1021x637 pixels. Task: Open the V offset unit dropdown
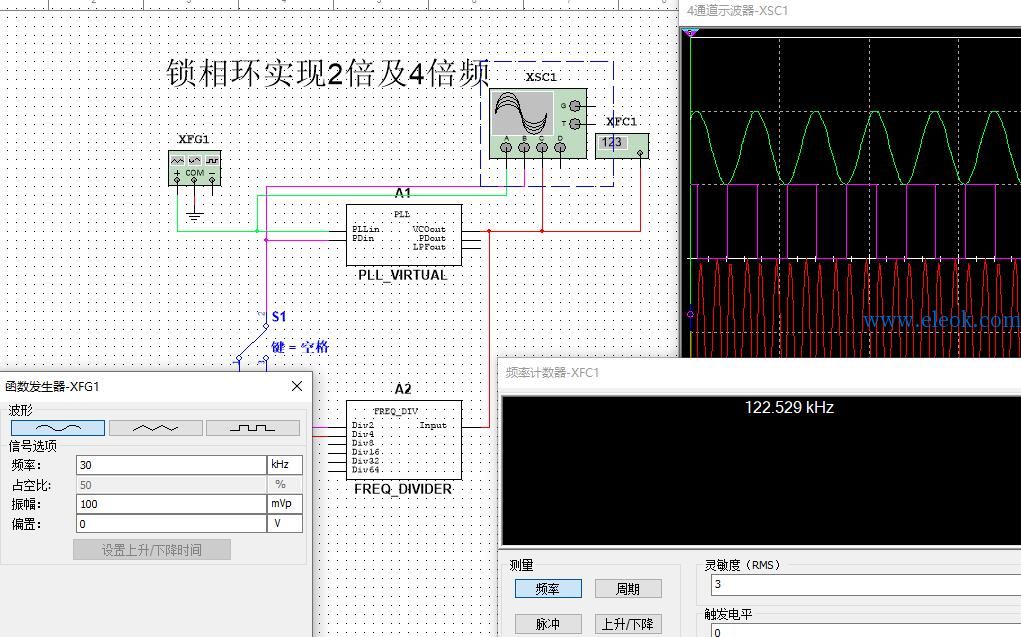(285, 524)
